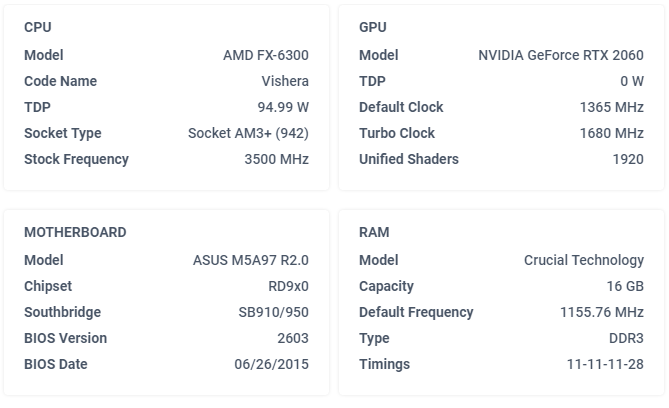Select the RAM capacity 16 GB value
The height and width of the screenshot is (408, 669).
click(624, 286)
